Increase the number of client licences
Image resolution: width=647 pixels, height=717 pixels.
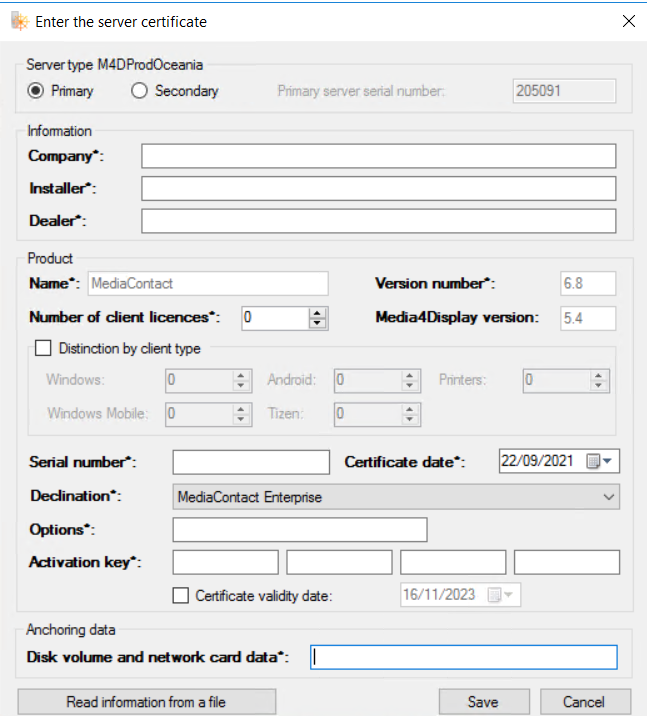coord(318,312)
